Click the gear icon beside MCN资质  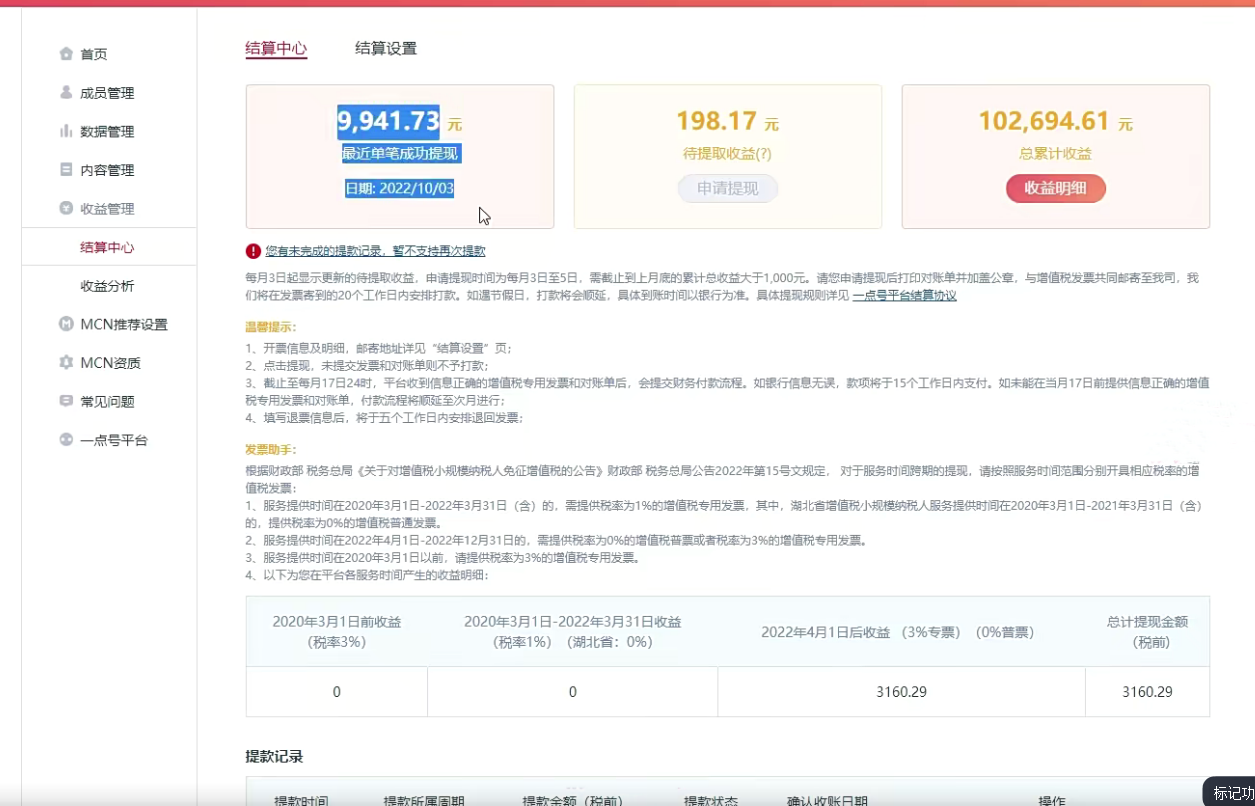[66, 363]
